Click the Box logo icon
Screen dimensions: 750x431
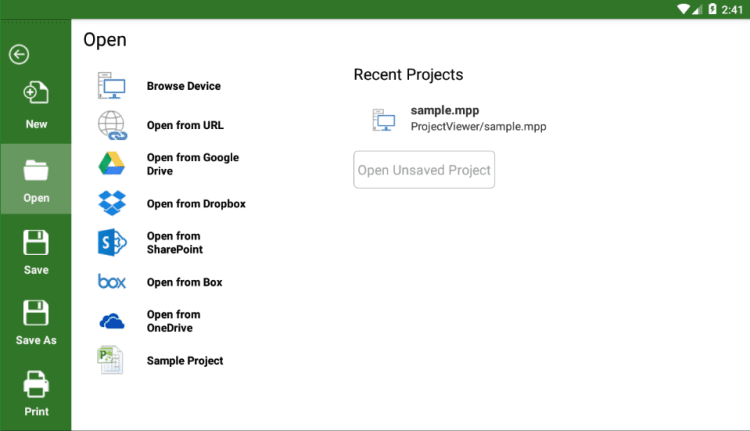pyautogui.click(x=111, y=282)
